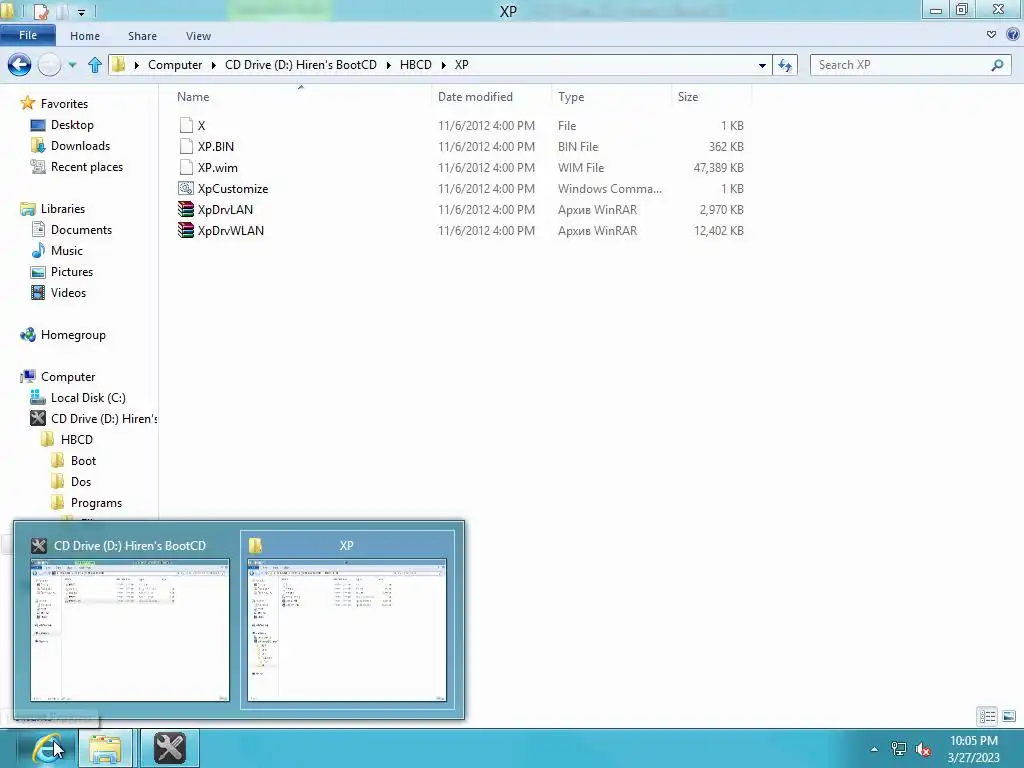The height and width of the screenshot is (768, 1024).
Task: Click CD Drive (D:) Hiren's BootCD breadcrumb
Action: (301, 65)
